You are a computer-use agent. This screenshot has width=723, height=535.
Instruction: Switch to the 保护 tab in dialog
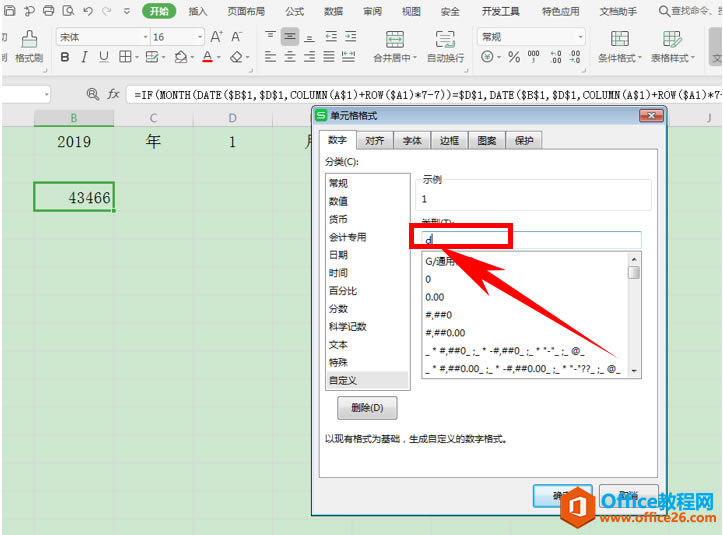tap(524, 141)
